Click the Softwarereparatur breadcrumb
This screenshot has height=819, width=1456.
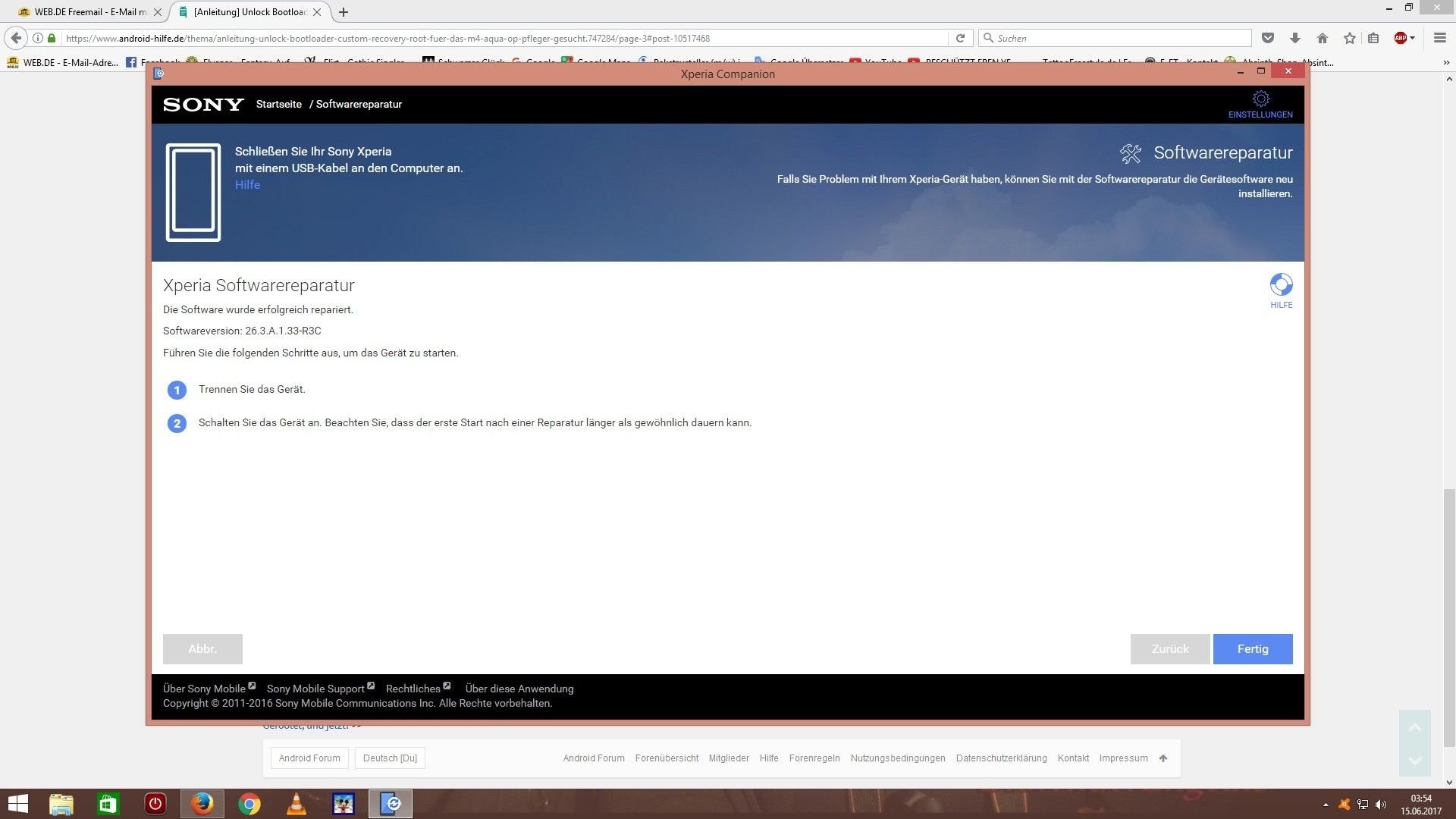(359, 105)
